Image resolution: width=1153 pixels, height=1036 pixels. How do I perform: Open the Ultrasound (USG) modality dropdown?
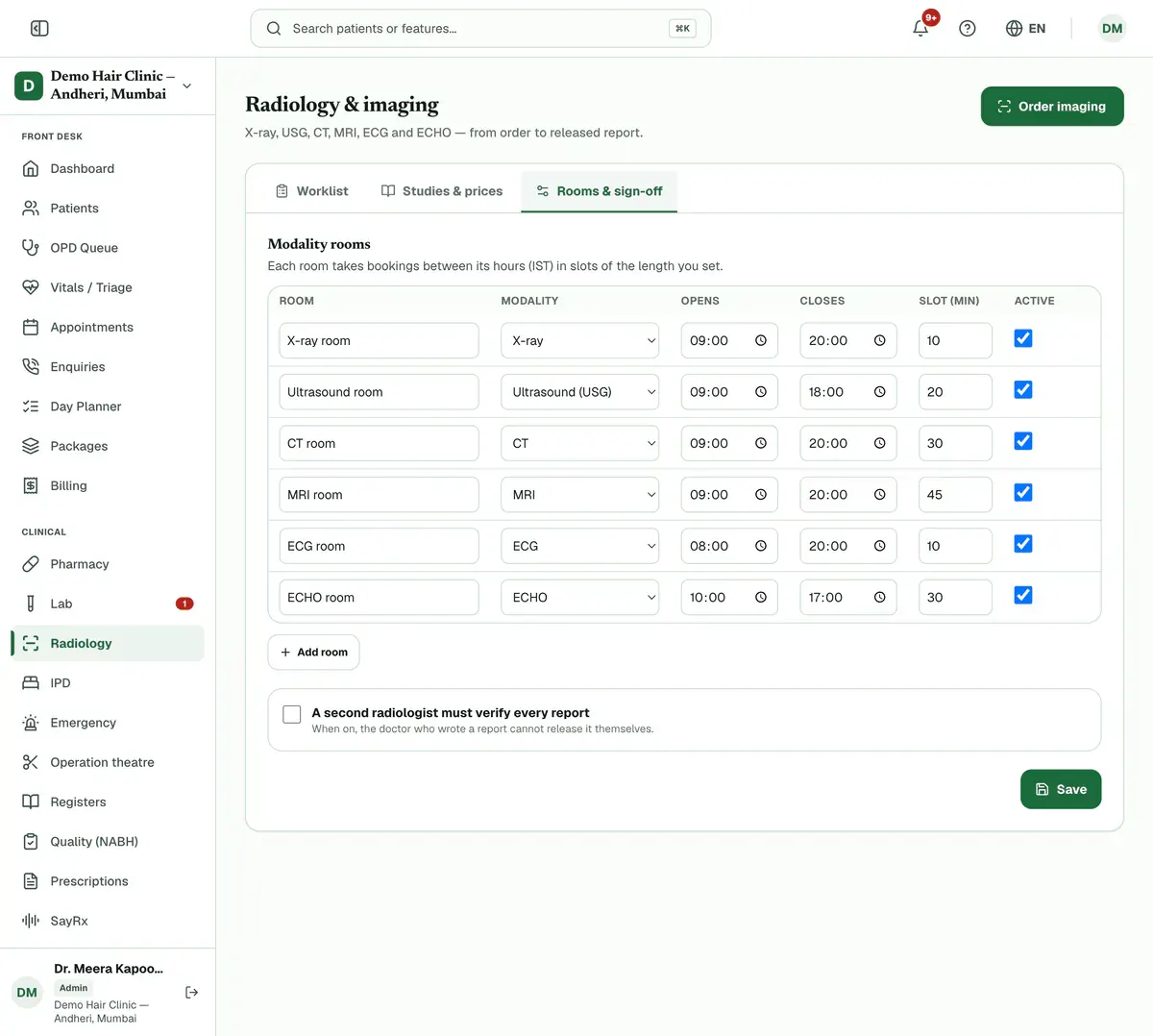pos(580,392)
